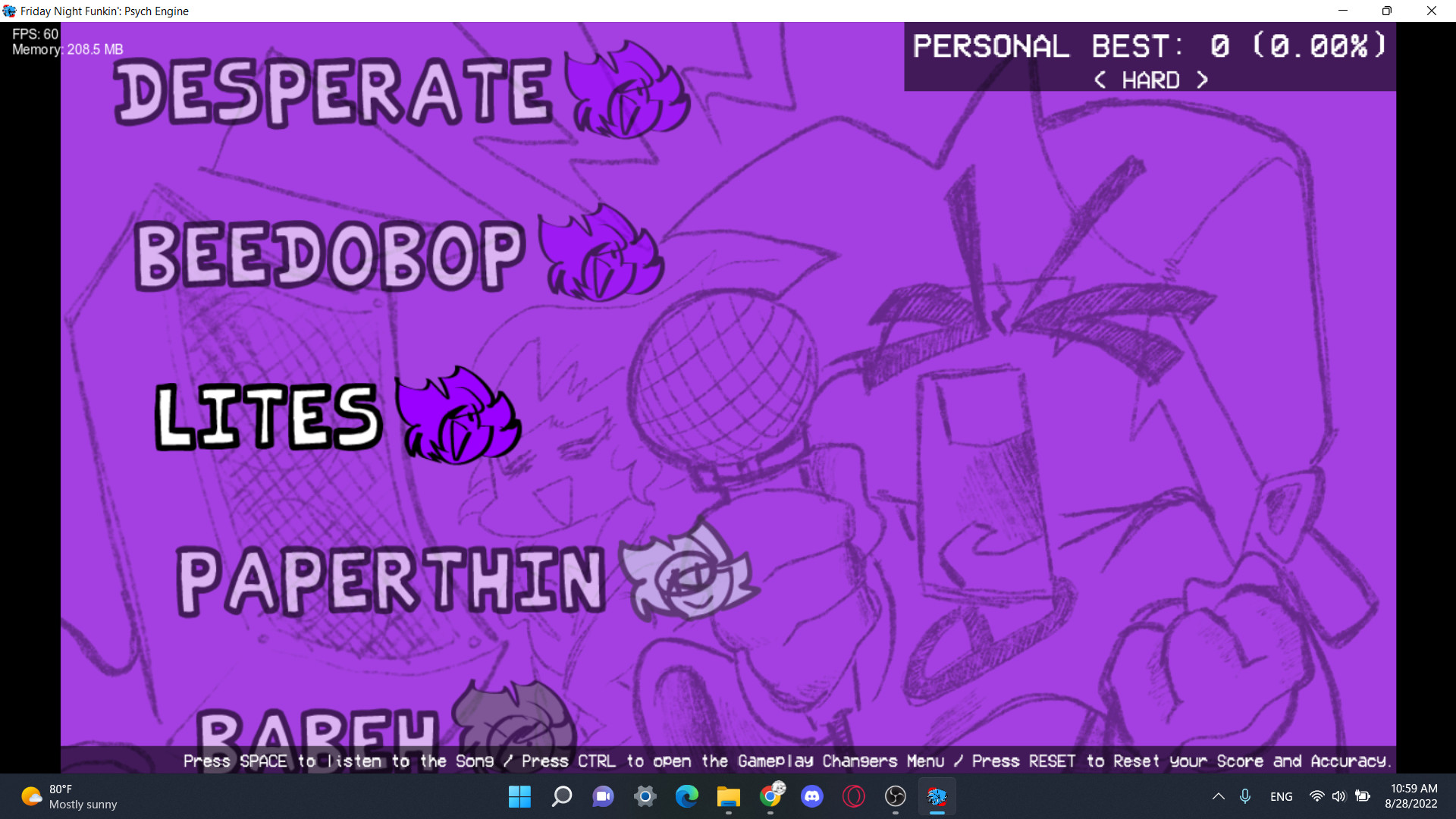1456x819 pixels.
Task: Click the character icon beside BEEDOBOP
Action: point(602,253)
